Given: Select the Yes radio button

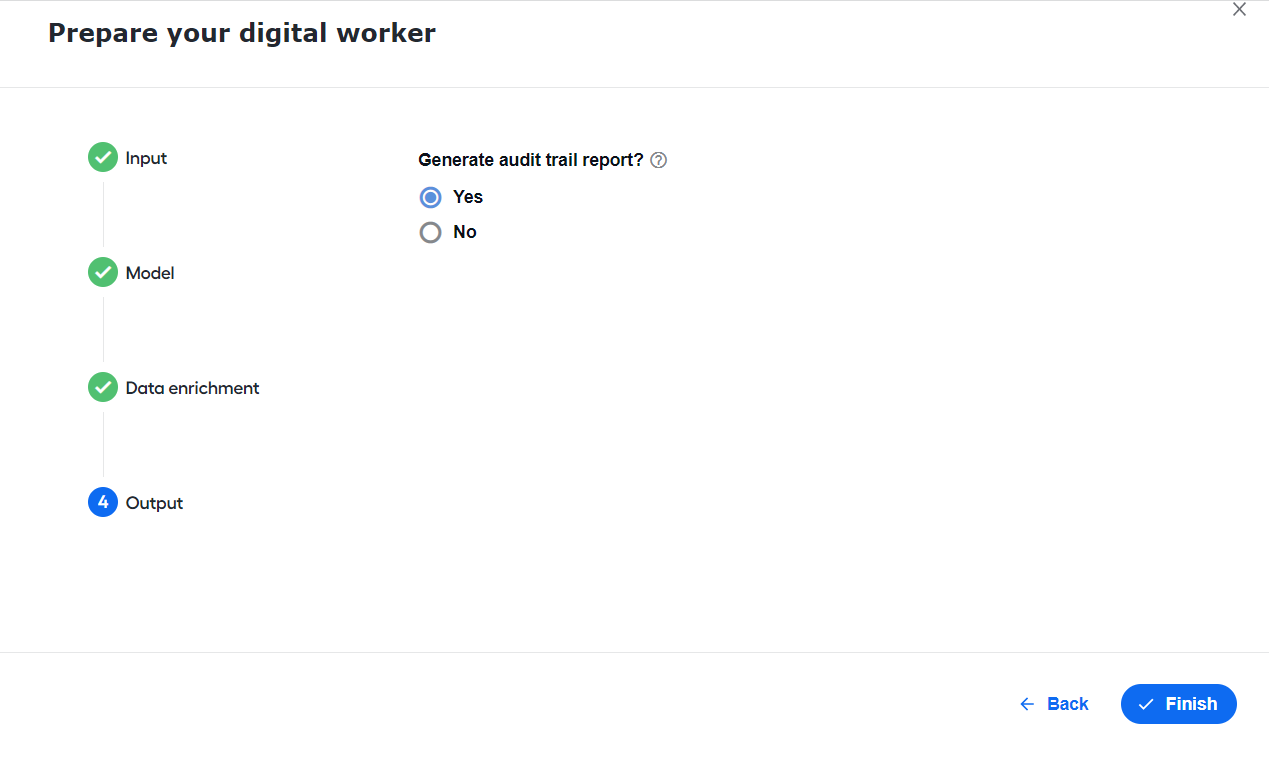Looking at the screenshot, I should (x=430, y=197).
